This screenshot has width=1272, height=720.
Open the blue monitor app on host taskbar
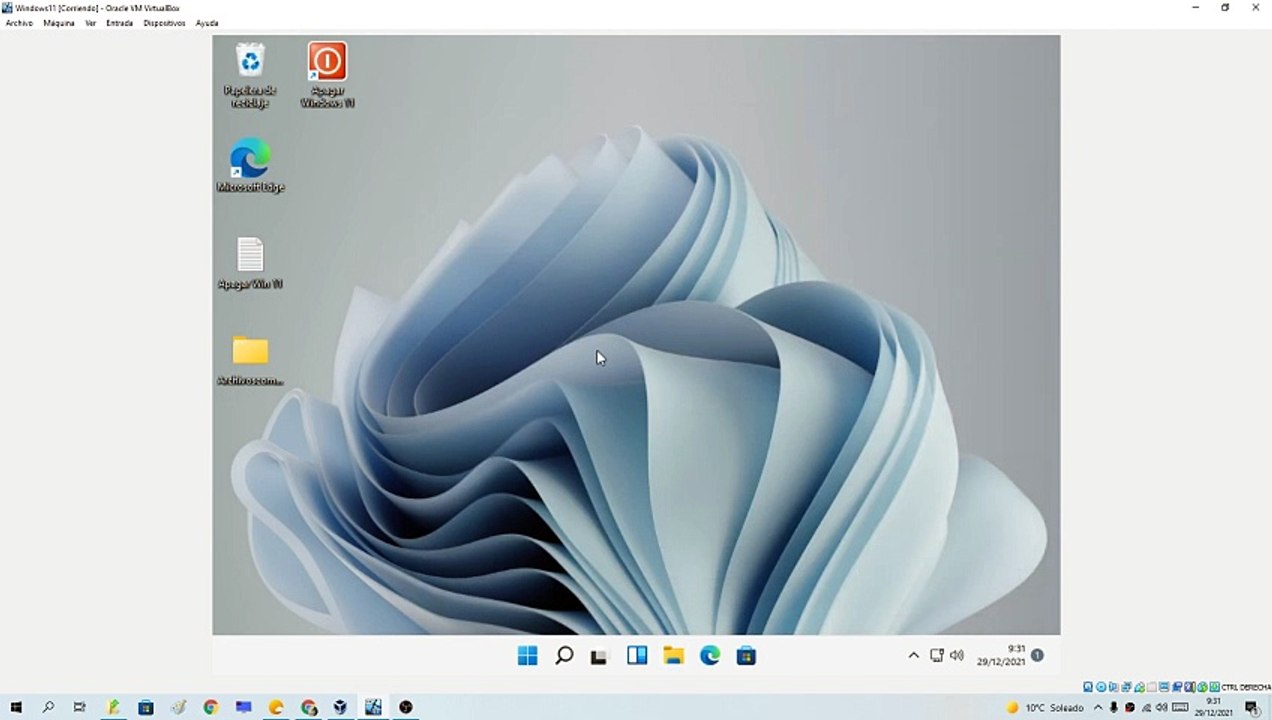243,707
